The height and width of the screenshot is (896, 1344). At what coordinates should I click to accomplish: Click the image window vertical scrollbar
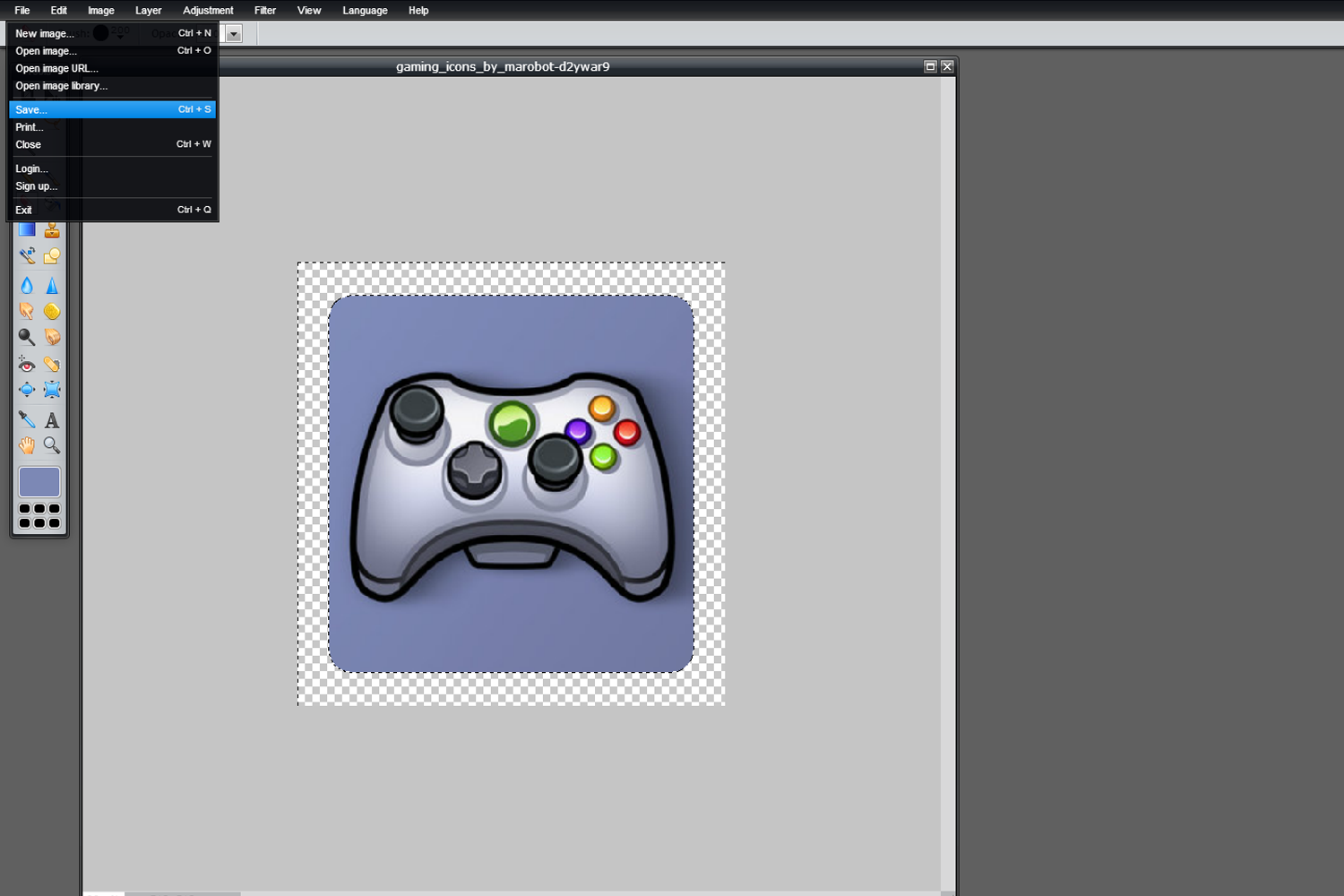point(947,484)
